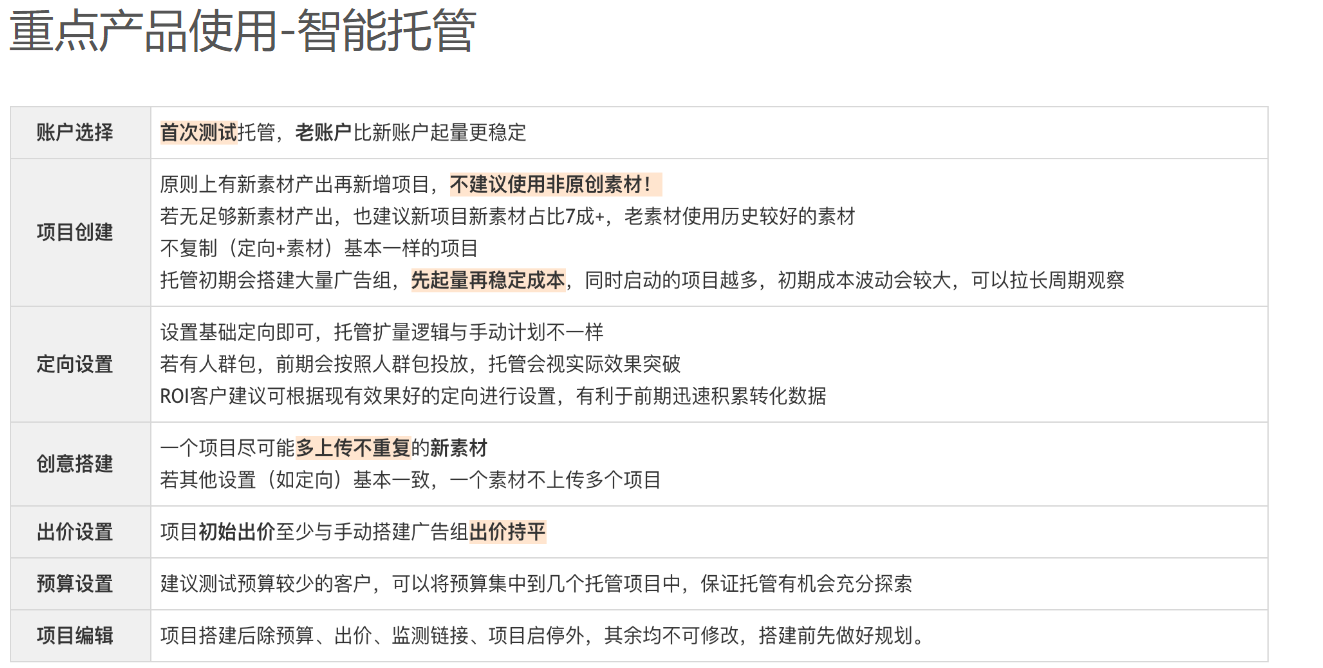Click the 项目编辑 row header cell
The image size is (1323, 668).
75,636
